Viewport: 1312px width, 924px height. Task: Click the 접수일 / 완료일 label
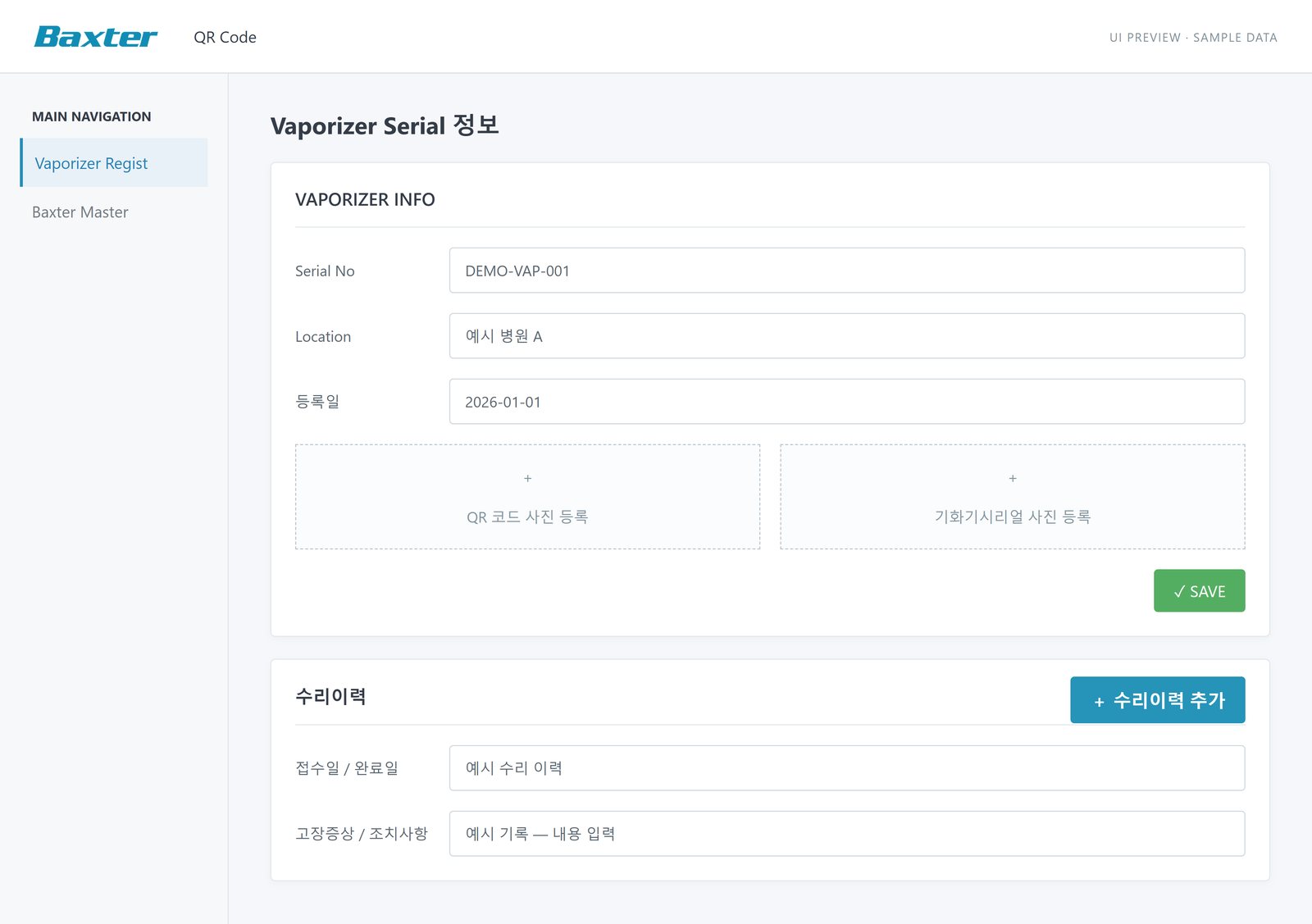[347, 768]
